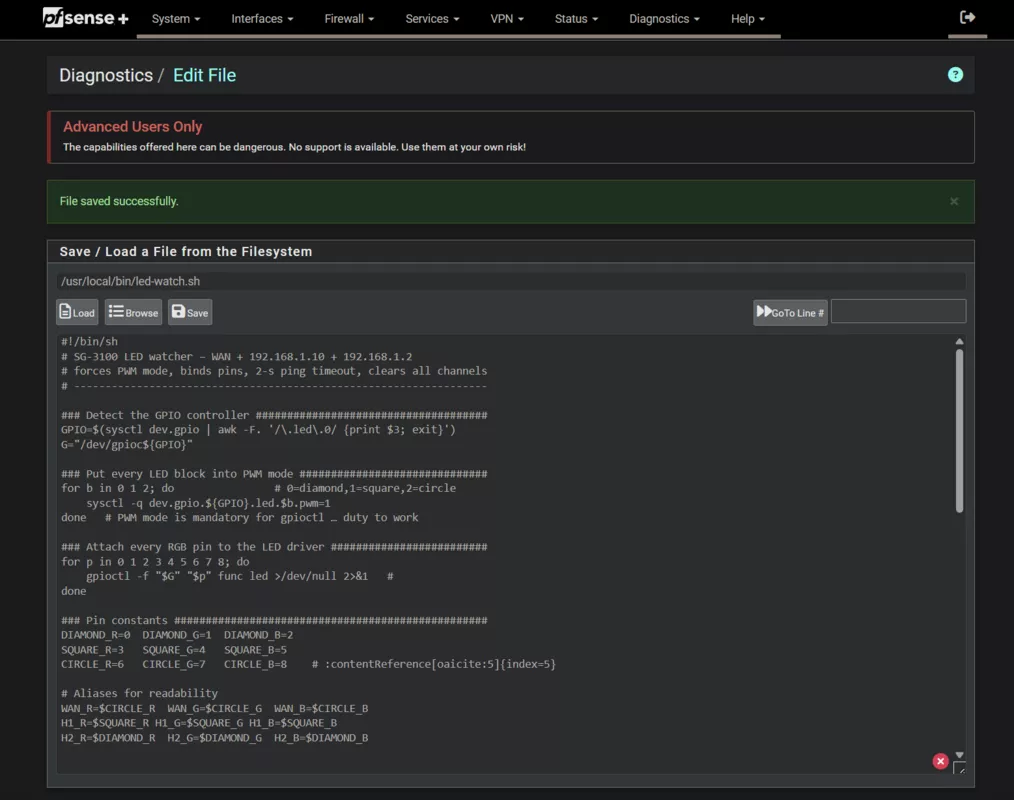The width and height of the screenshot is (1014, 800).
Task: Click the editor scrollbar up arrow
Action: click(960, 342)
